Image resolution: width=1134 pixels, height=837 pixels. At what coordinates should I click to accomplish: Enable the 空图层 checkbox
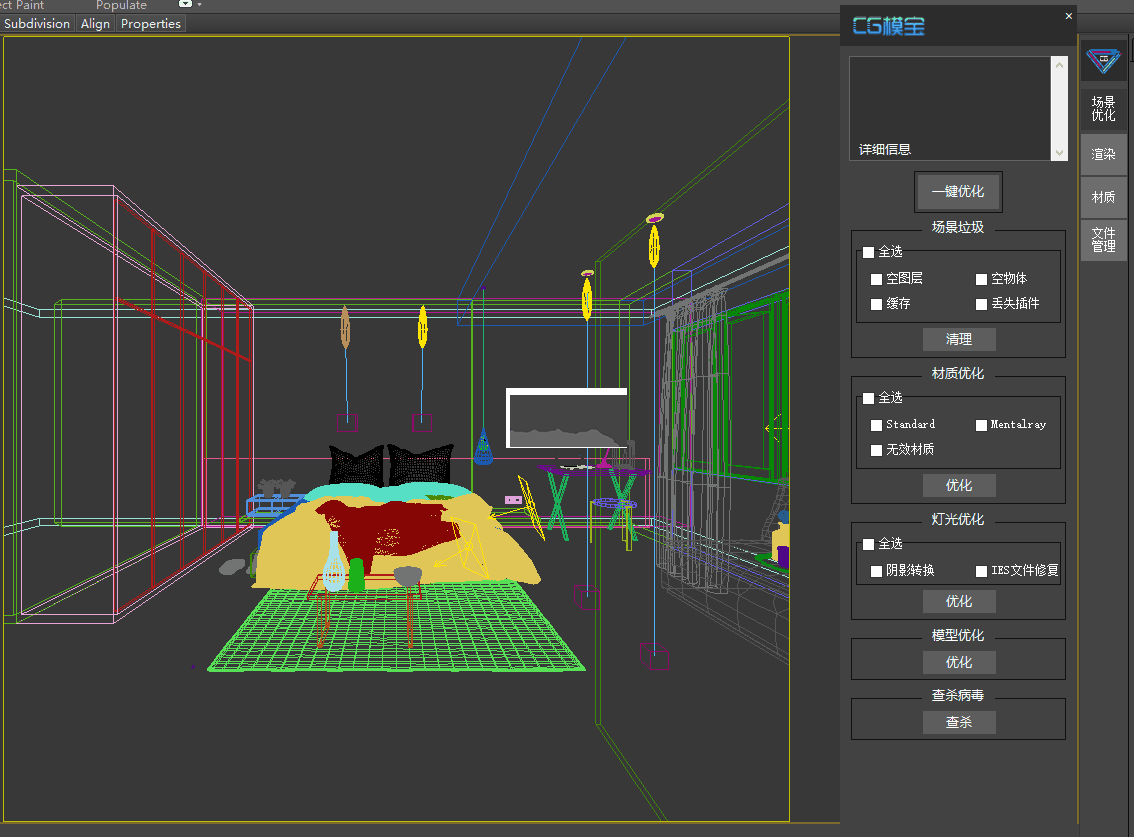pos(877,279)
